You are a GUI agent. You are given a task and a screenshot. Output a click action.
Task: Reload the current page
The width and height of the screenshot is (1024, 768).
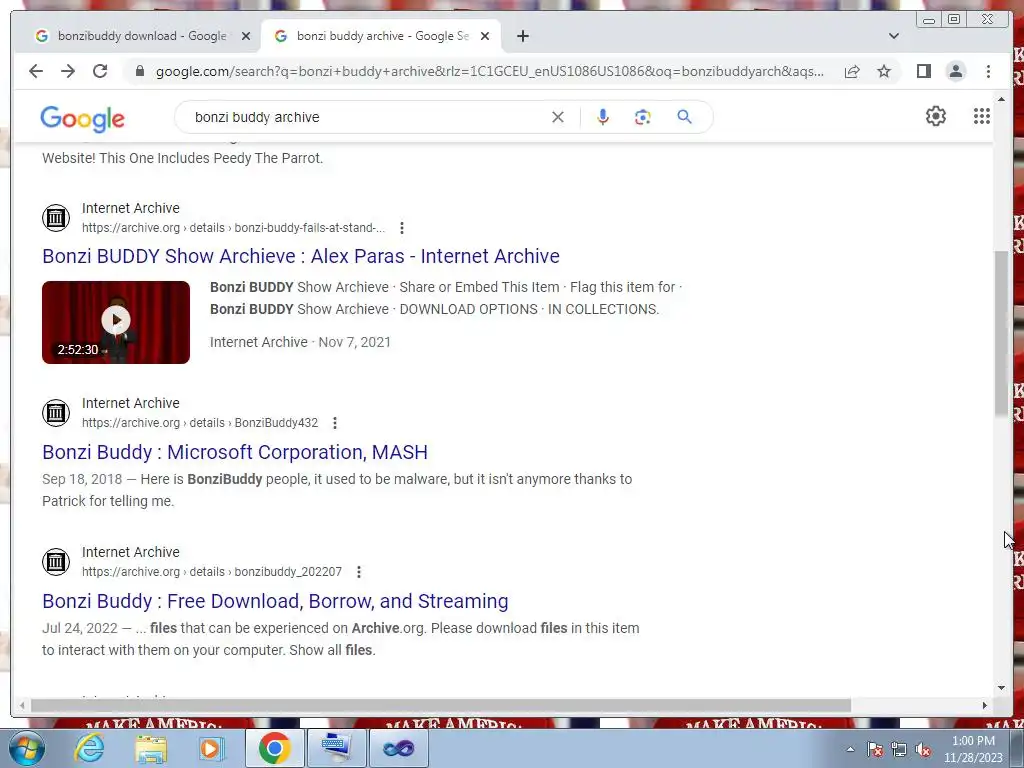[x=100, y=71]
